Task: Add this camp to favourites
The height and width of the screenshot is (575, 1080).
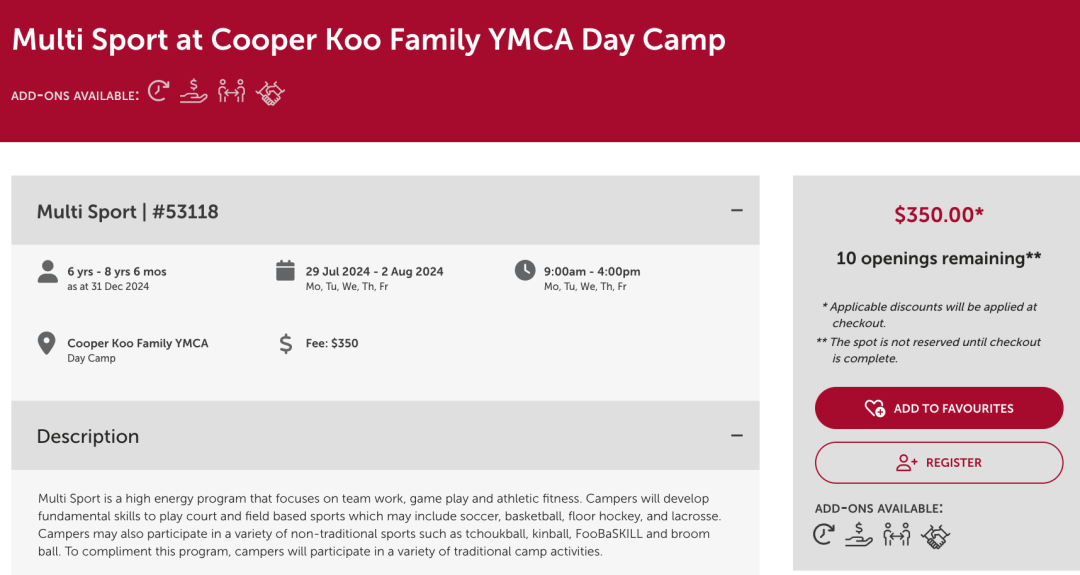Action: [938, 408]
